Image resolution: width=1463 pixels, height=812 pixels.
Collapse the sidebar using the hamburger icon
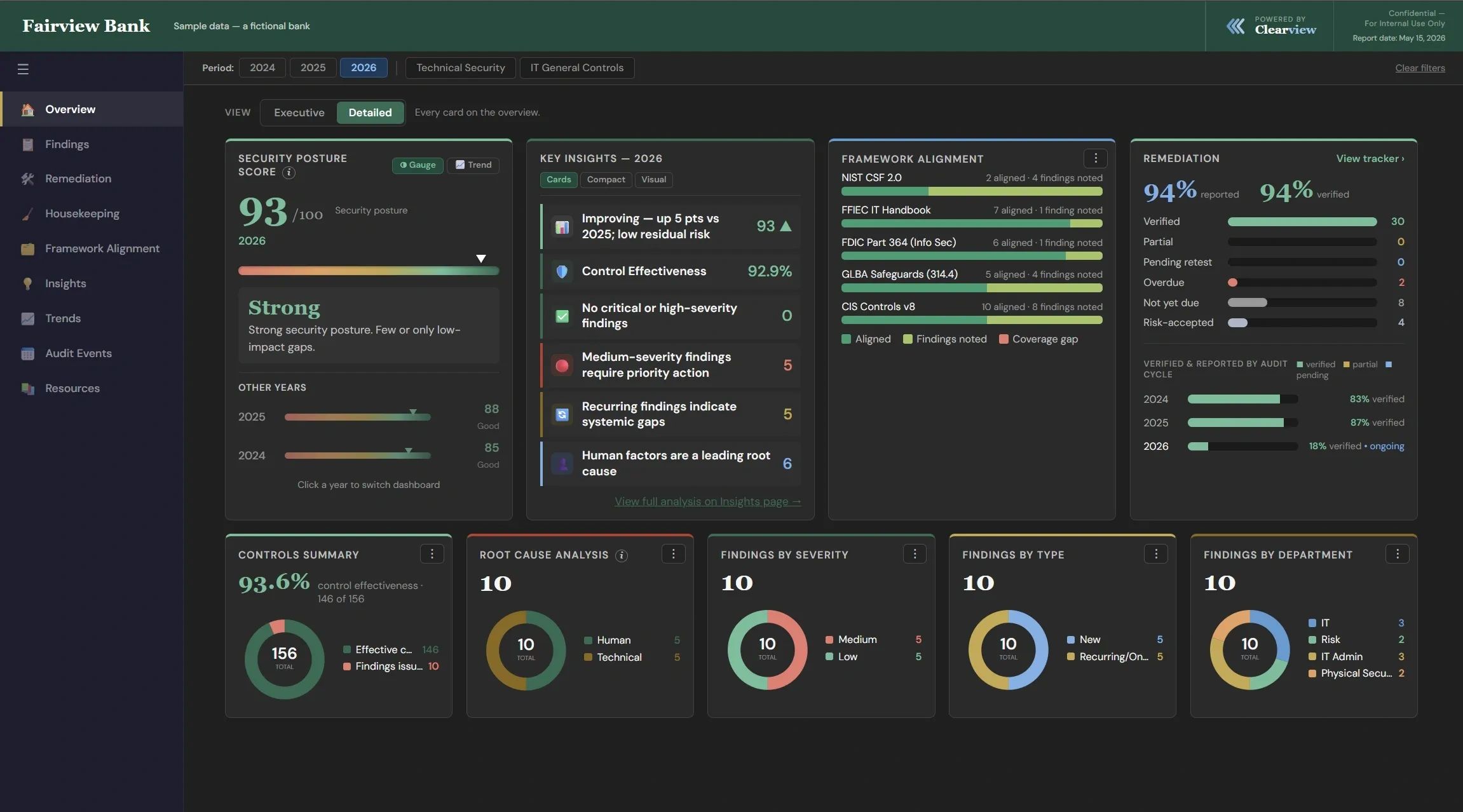23,69
